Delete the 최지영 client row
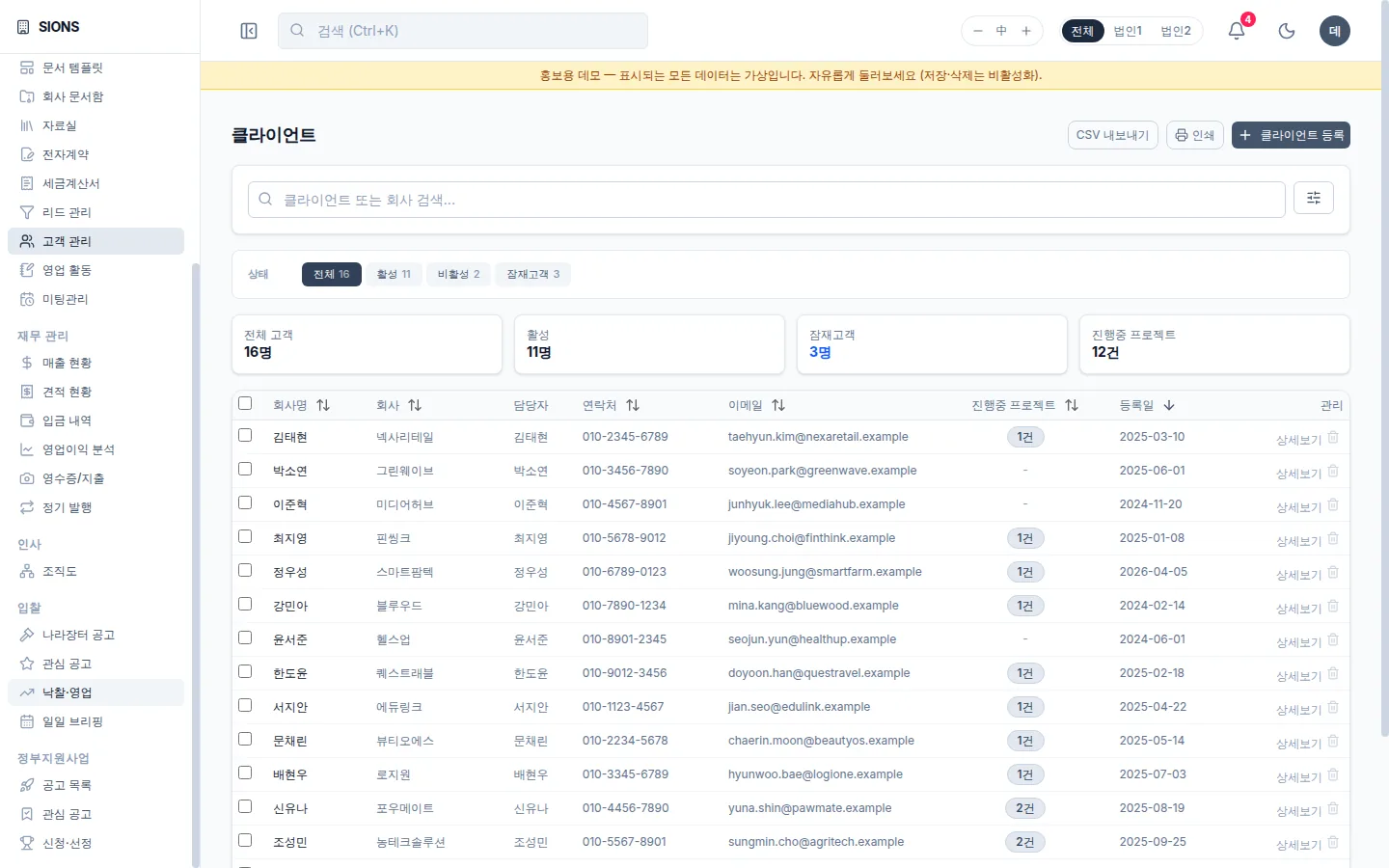This screenshot has height=868, width=1389. pyautogui.click(x=1333, y=538)
